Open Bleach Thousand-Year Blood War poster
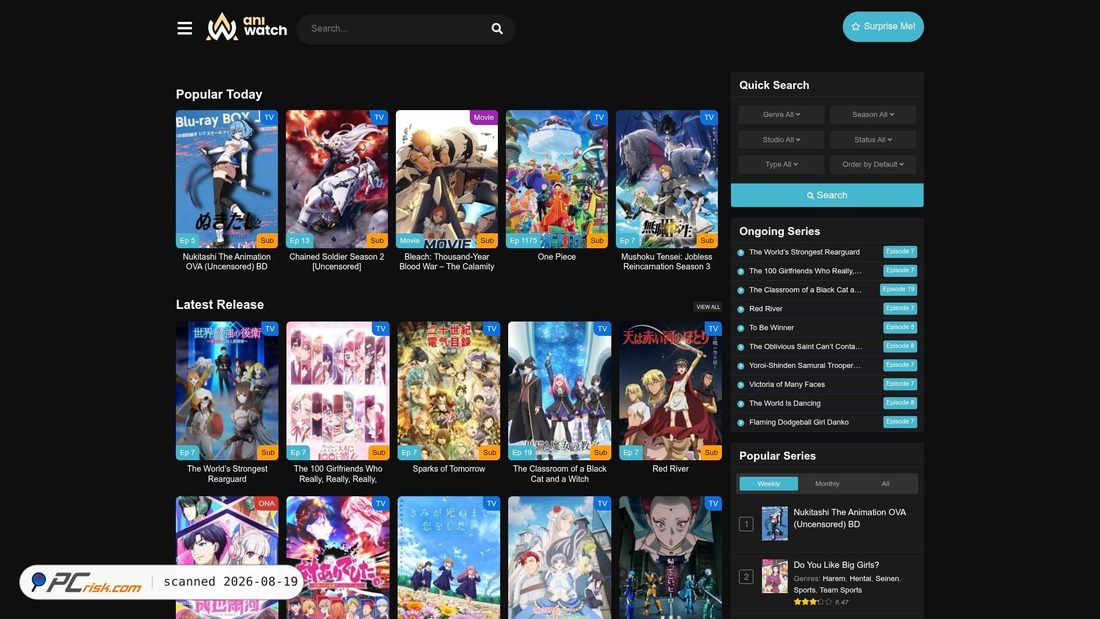The image size is (1100, 619). point(447,179)
